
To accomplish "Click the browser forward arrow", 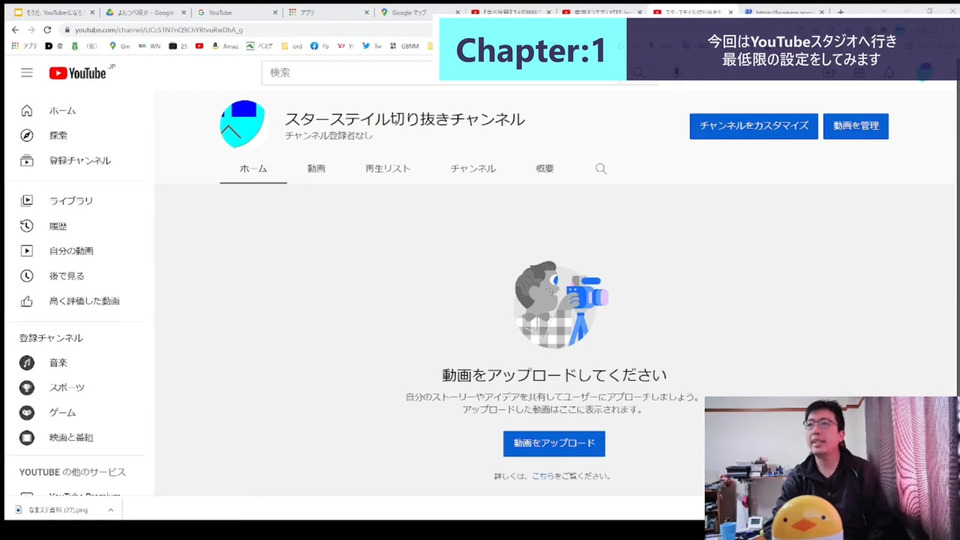I will [x=31, y=29].
